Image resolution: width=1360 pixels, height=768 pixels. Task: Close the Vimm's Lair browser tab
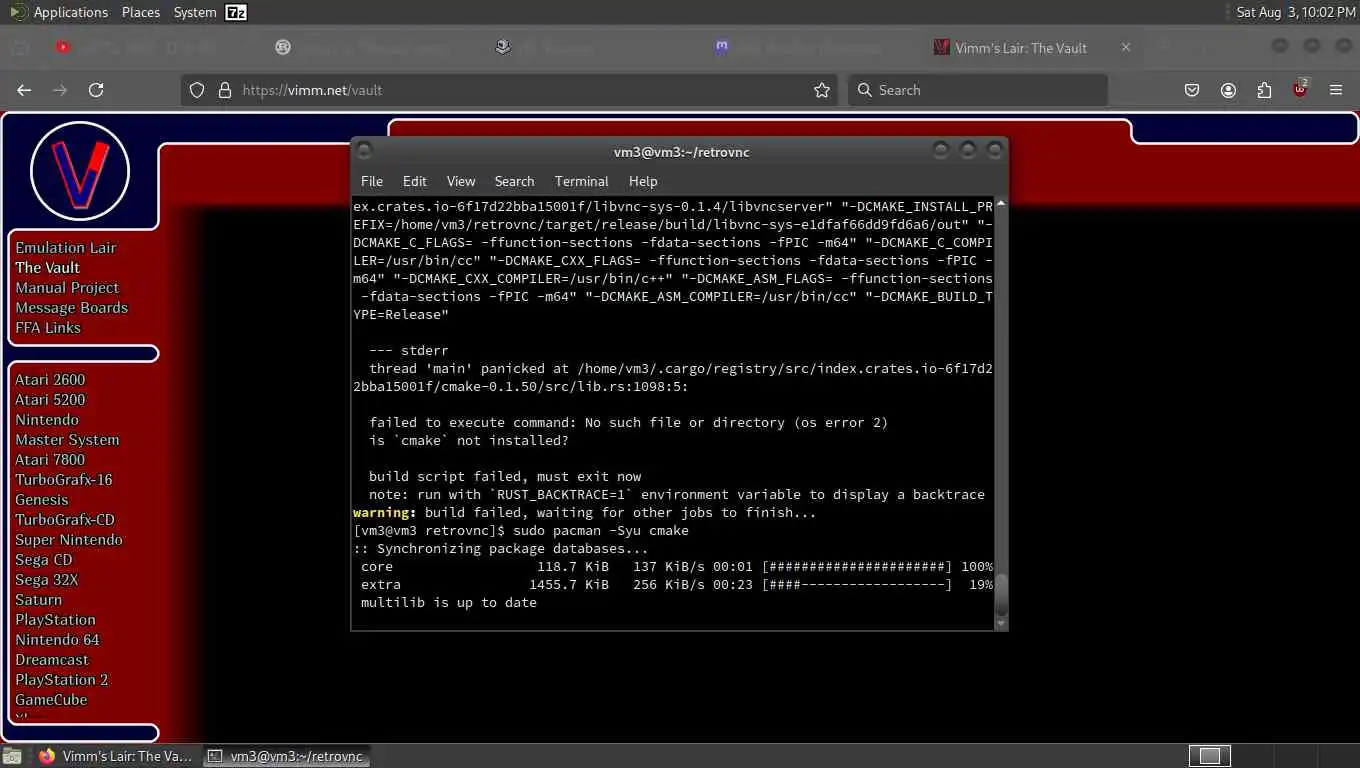point(1126,47)
